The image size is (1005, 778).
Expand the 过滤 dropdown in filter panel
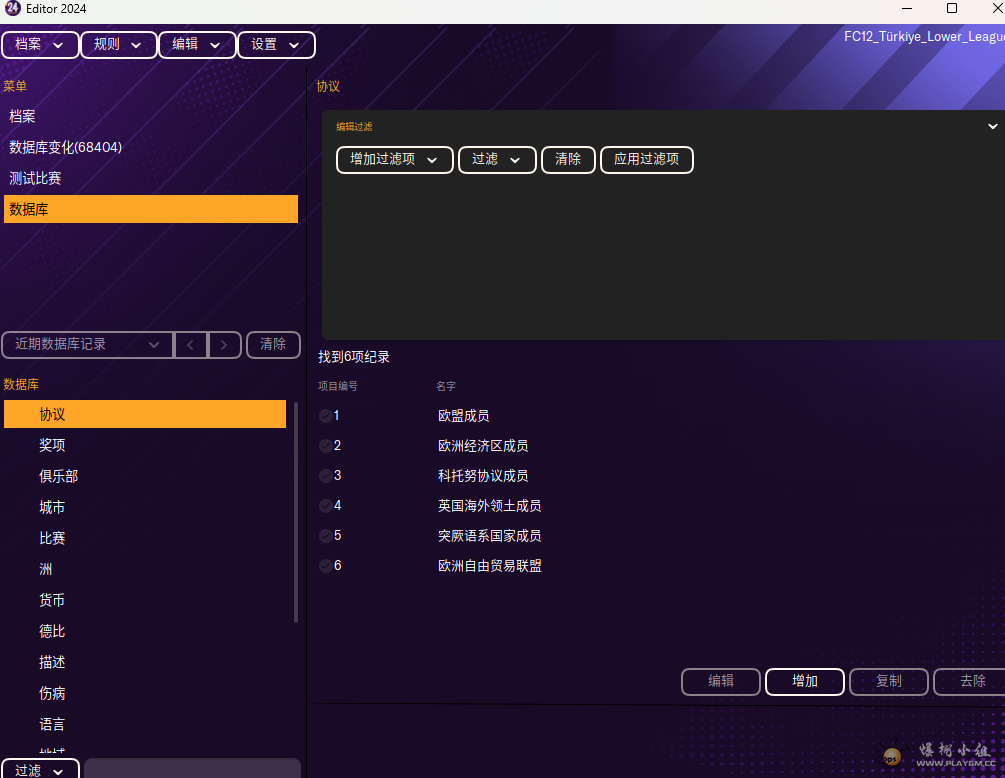tap(496, 160)
